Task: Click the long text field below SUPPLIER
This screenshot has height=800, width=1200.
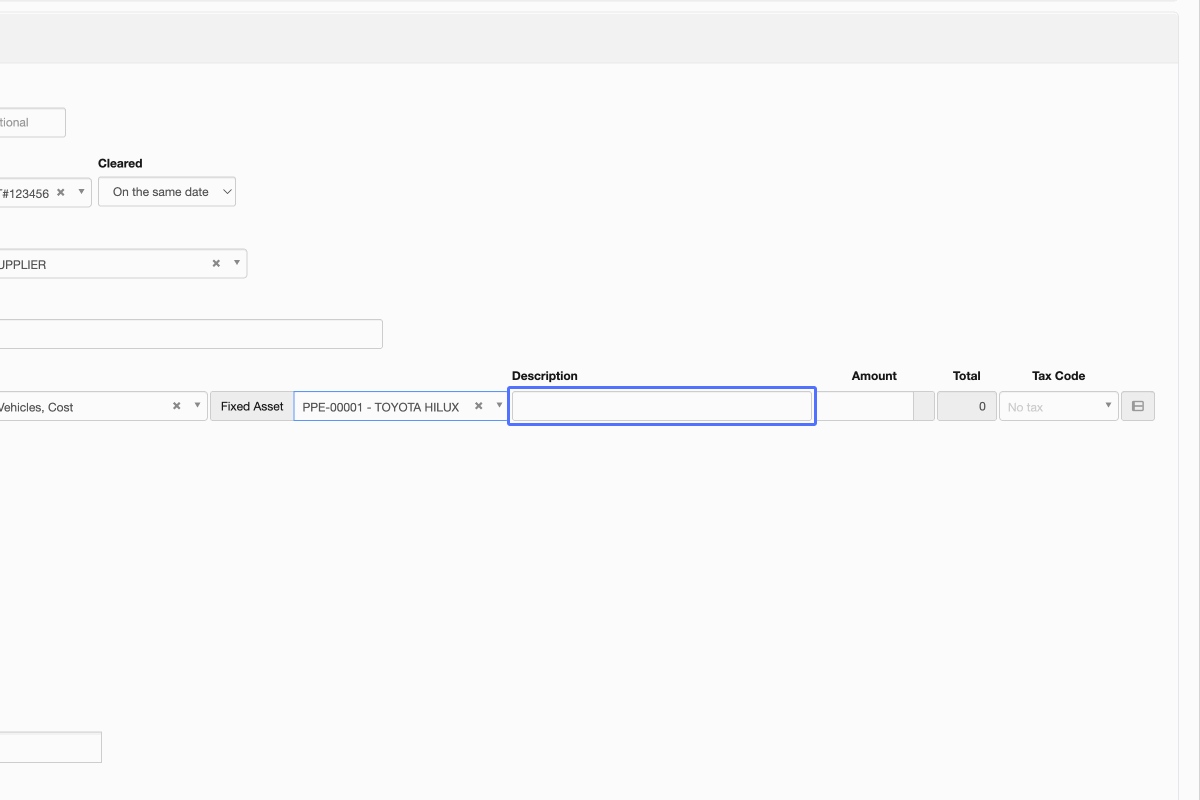Action: 190,334
